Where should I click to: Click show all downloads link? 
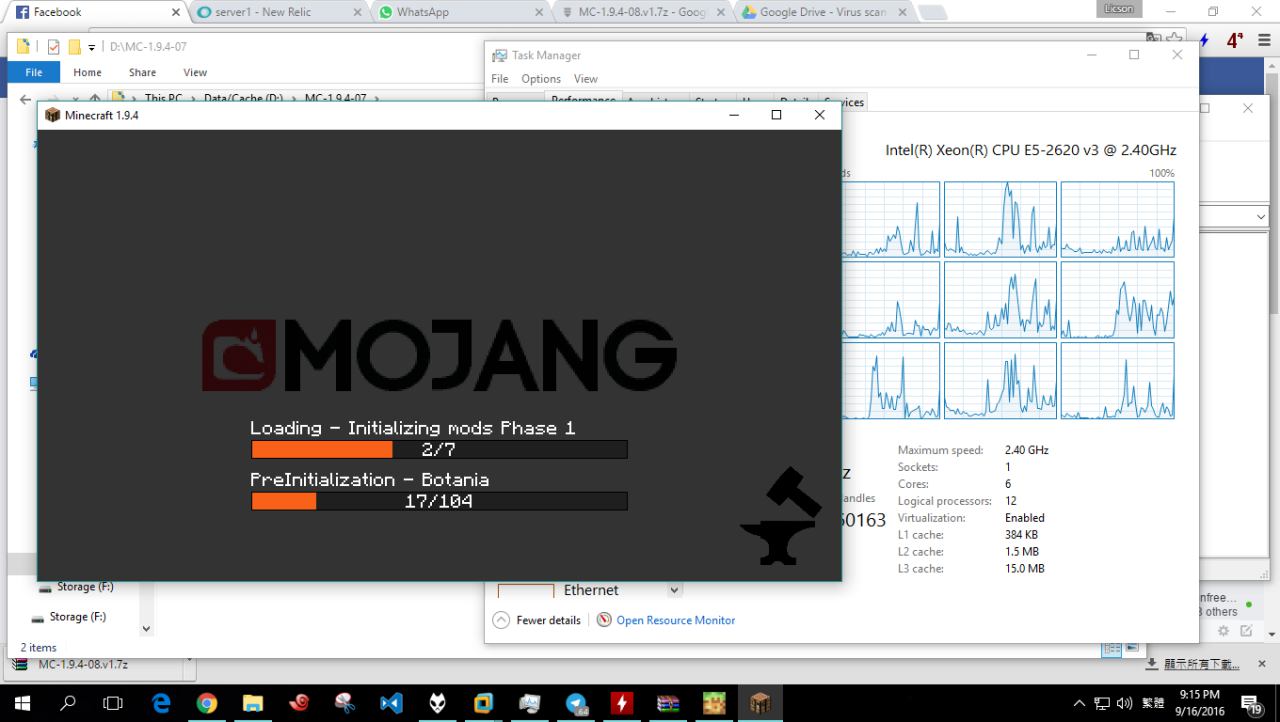1201,665
